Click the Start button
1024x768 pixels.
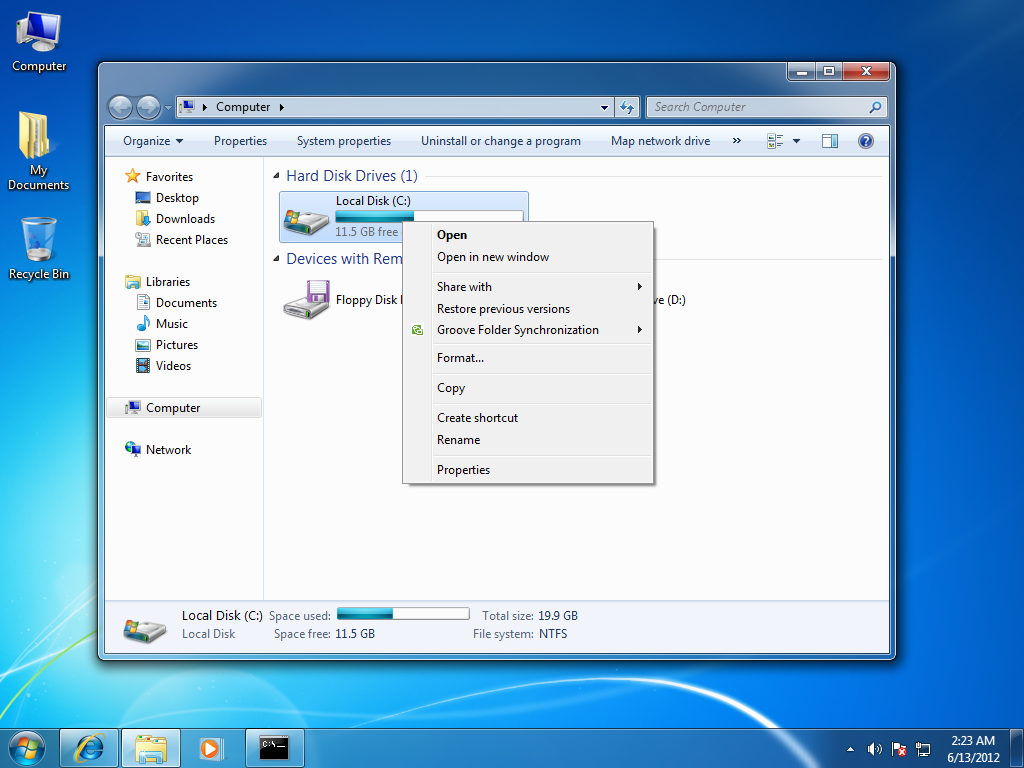tap(25, 747)
